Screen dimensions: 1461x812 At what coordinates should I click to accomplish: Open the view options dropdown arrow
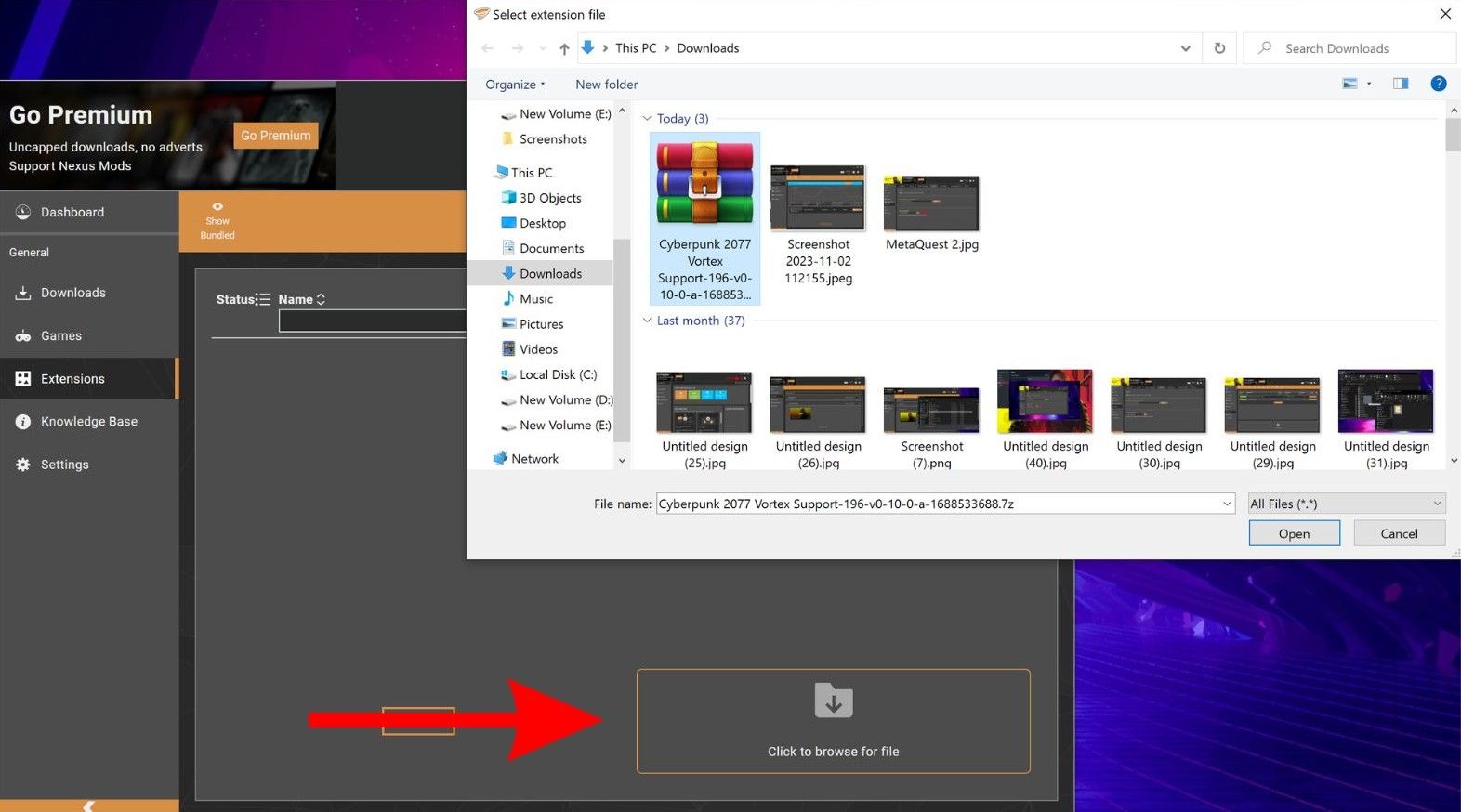click(1369, 84)
